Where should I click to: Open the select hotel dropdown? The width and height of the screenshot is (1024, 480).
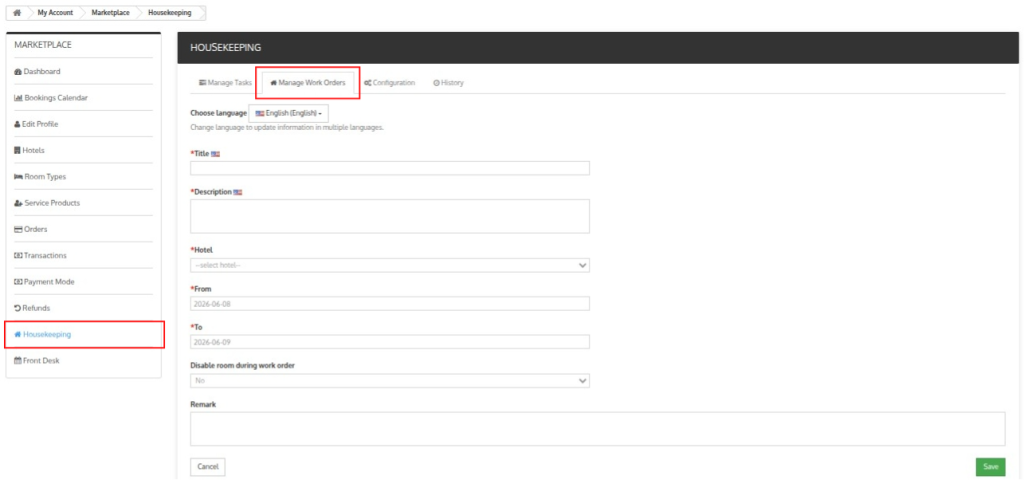click(390, 265)
